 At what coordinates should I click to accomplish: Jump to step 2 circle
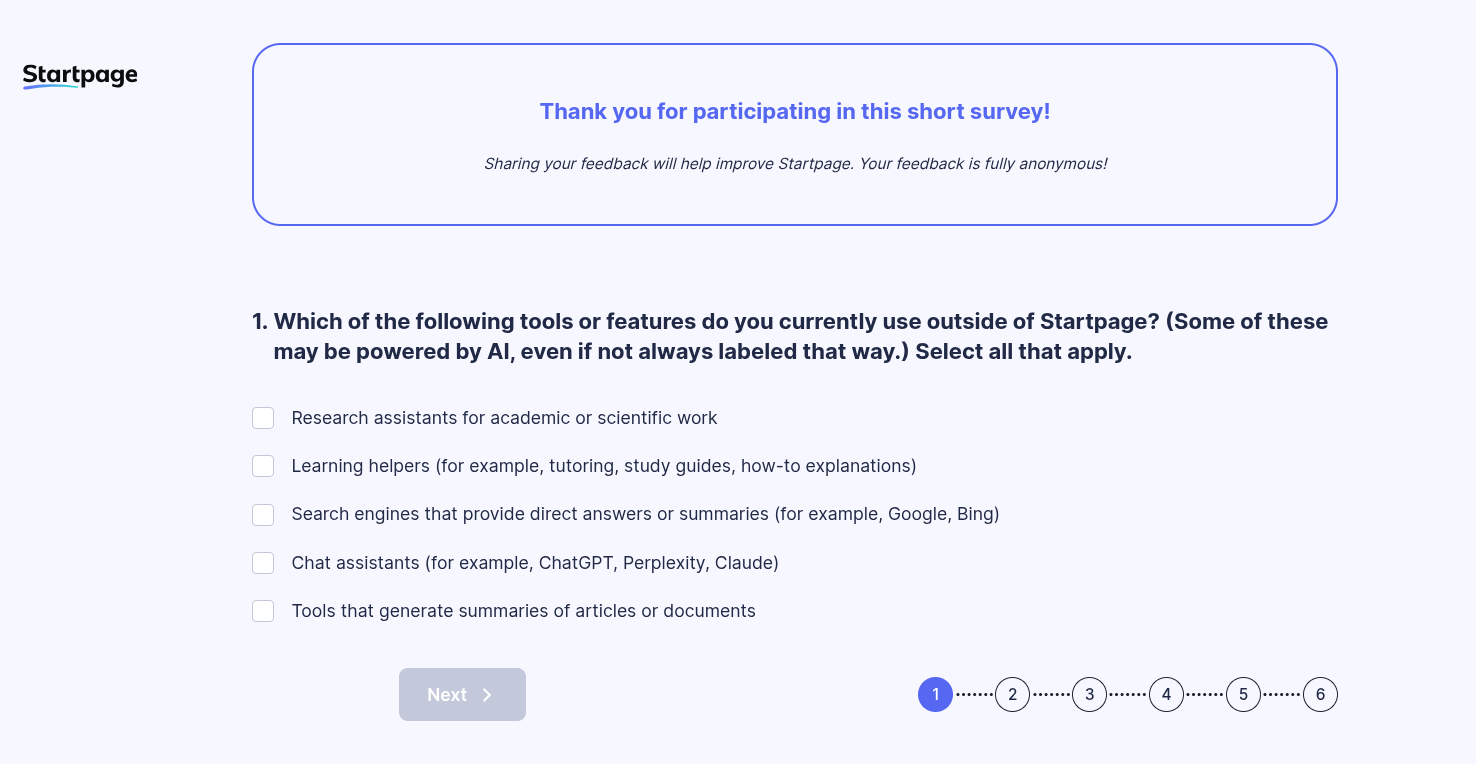click(x=1012, y=695)
